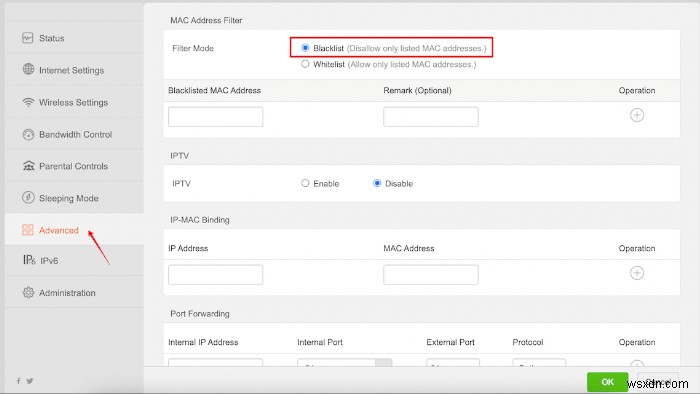
Task: Click the Wireless Settings wifi icon
Action: tap(28, 102)
